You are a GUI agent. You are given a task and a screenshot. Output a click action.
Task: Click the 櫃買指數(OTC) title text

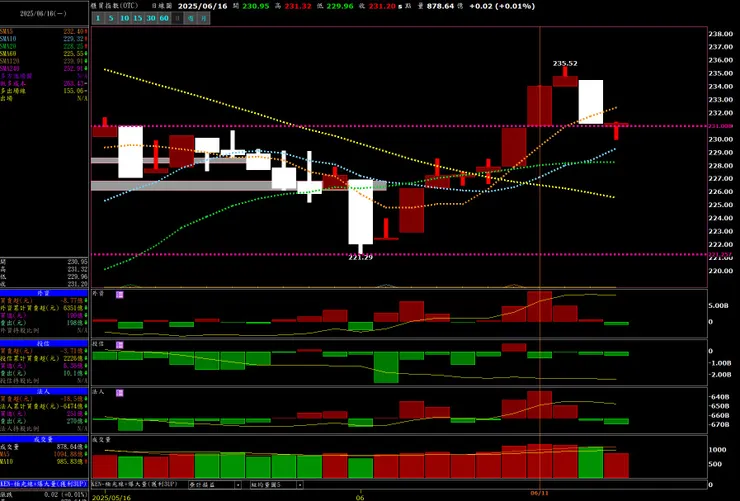pyautogui.click(x=114, y=6)
